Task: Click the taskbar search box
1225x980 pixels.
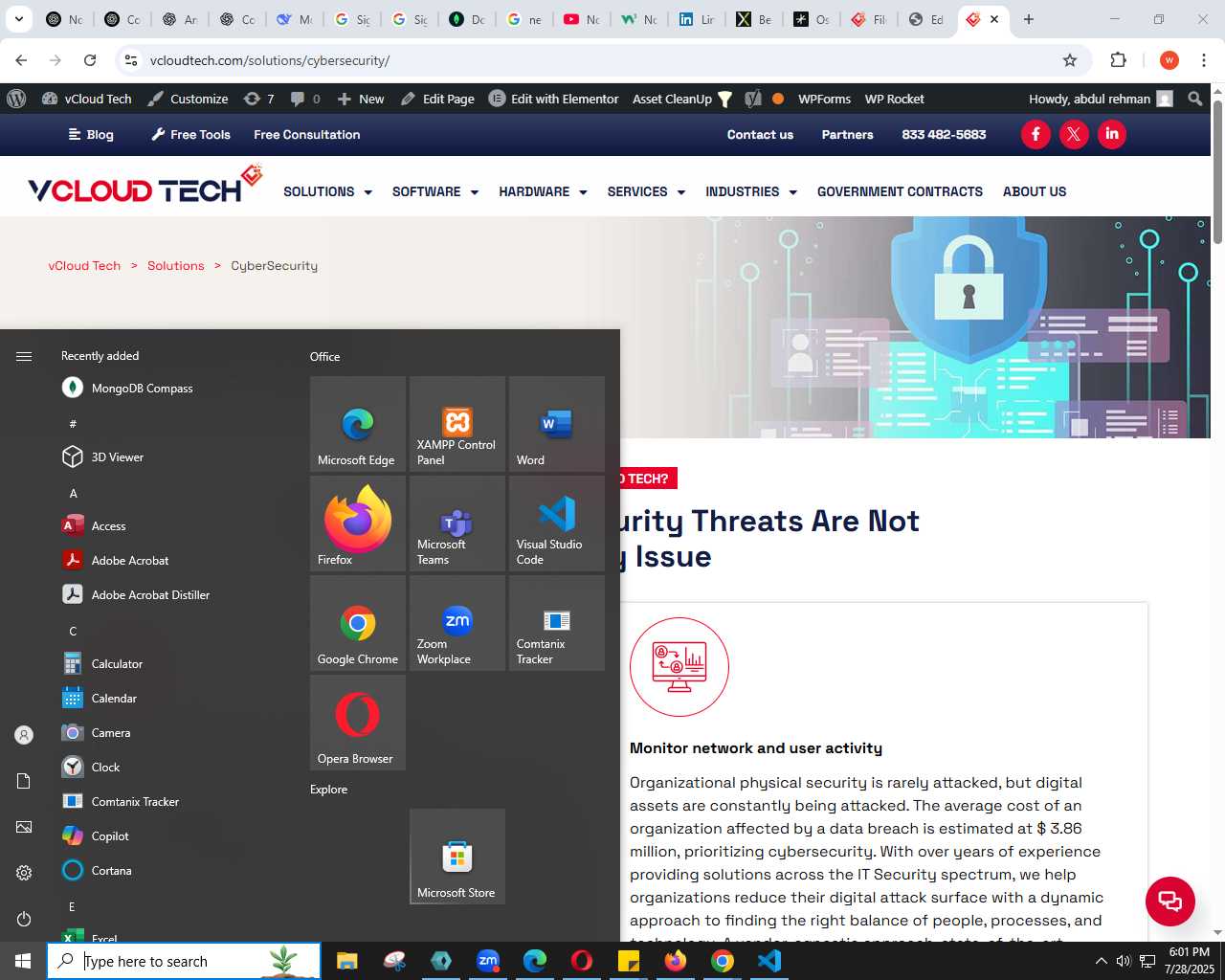Action: (184, 961)
